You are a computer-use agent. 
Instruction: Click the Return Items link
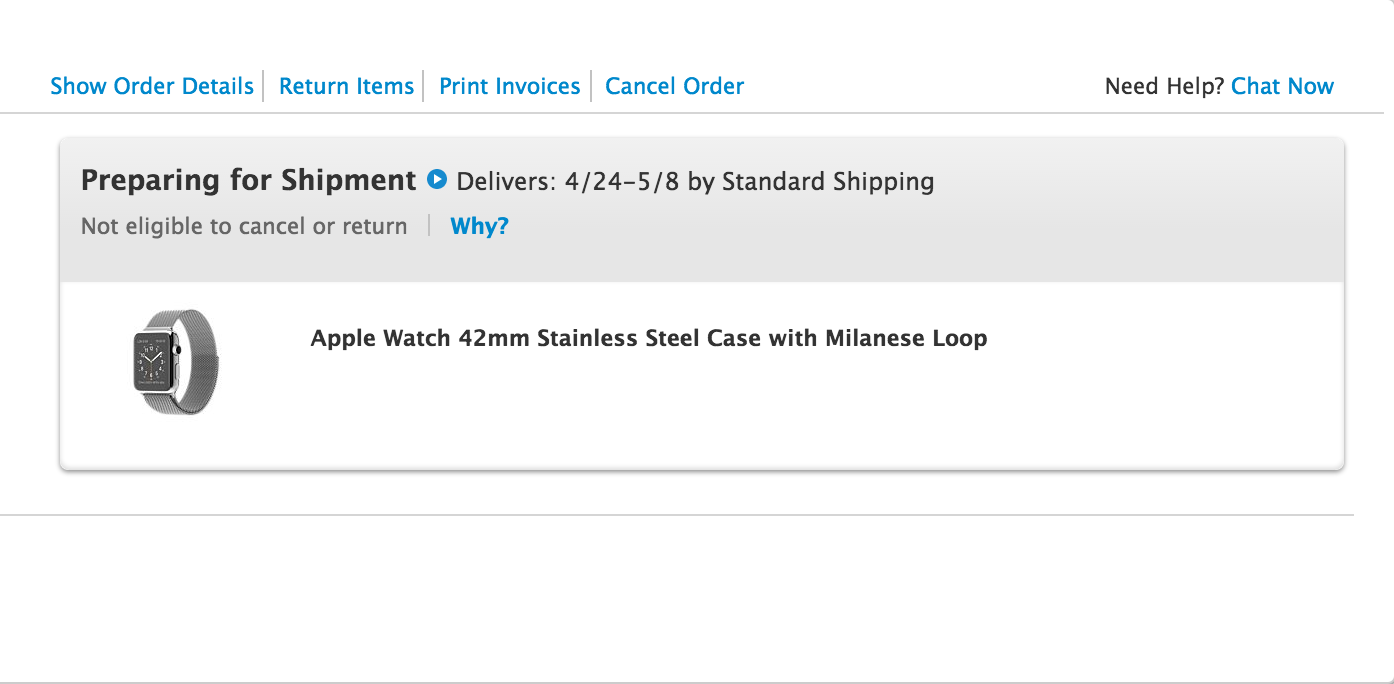pos(346,86)
